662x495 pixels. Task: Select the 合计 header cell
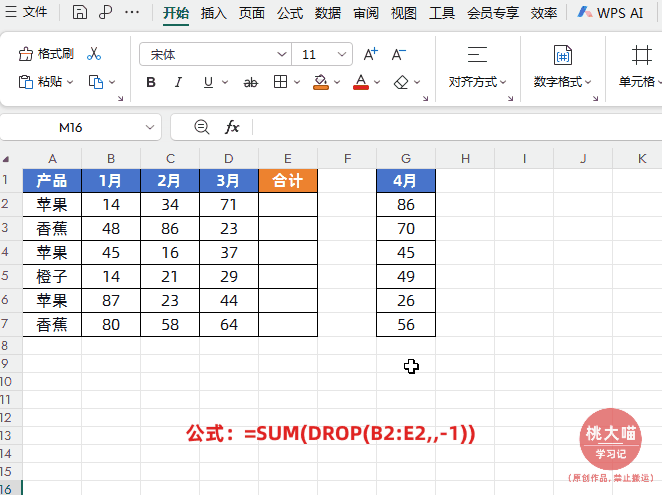288,181
